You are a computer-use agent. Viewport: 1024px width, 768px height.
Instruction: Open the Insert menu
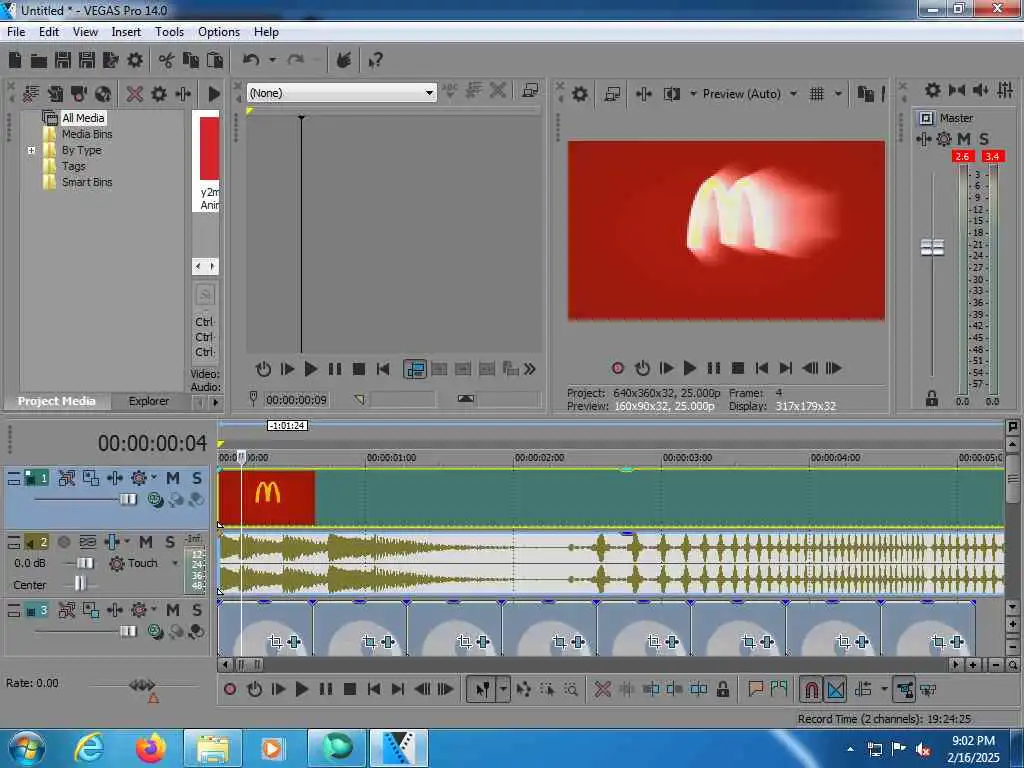(126, 32)
